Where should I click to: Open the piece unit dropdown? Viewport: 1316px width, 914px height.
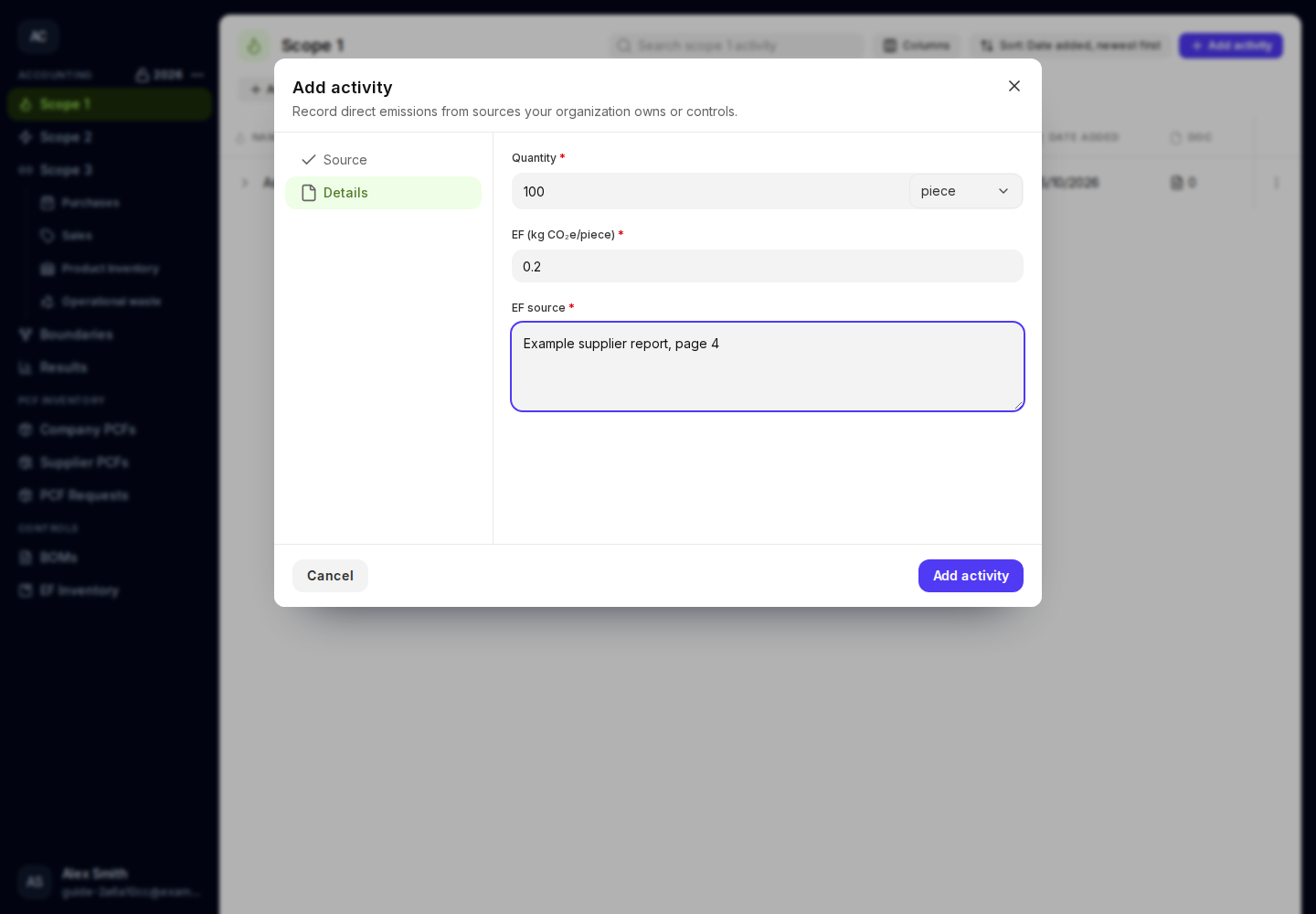[x=965, y=191]
